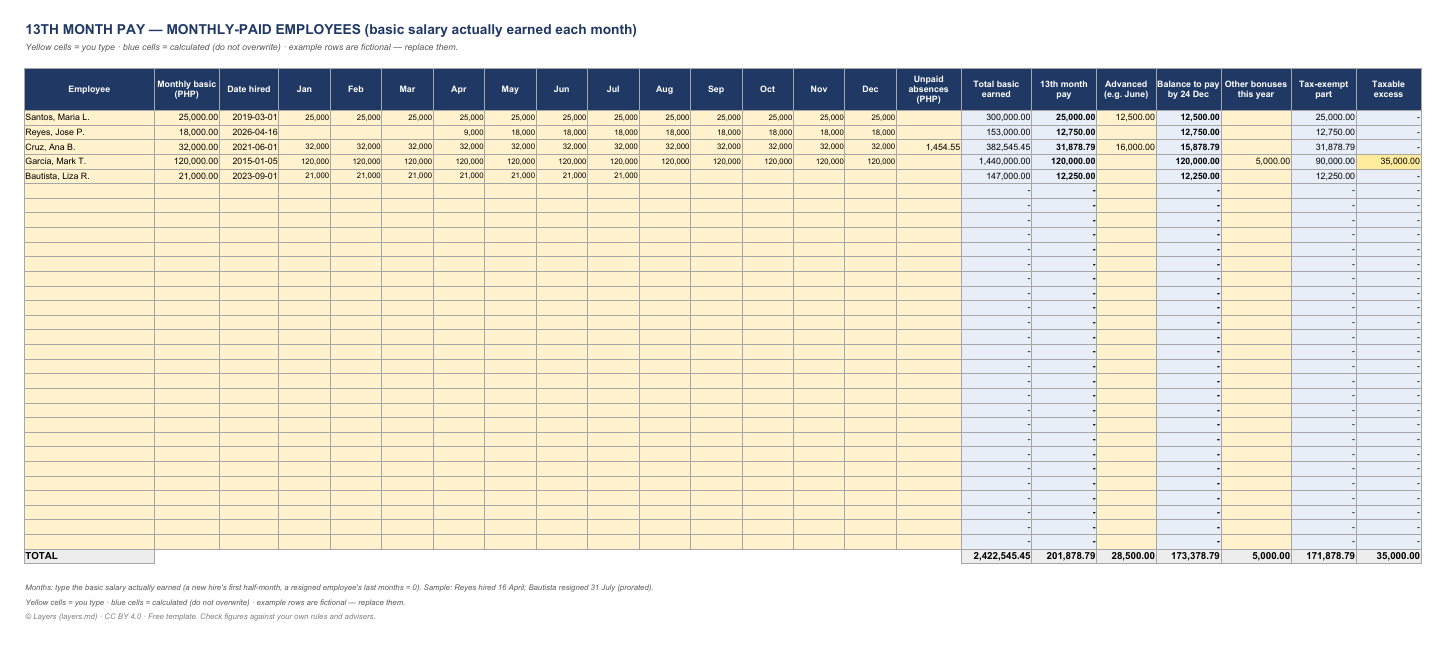
Task: Select Reyes's monthly basic "18,000.00"
Action: pyautogui.click(x=187, y=132)
